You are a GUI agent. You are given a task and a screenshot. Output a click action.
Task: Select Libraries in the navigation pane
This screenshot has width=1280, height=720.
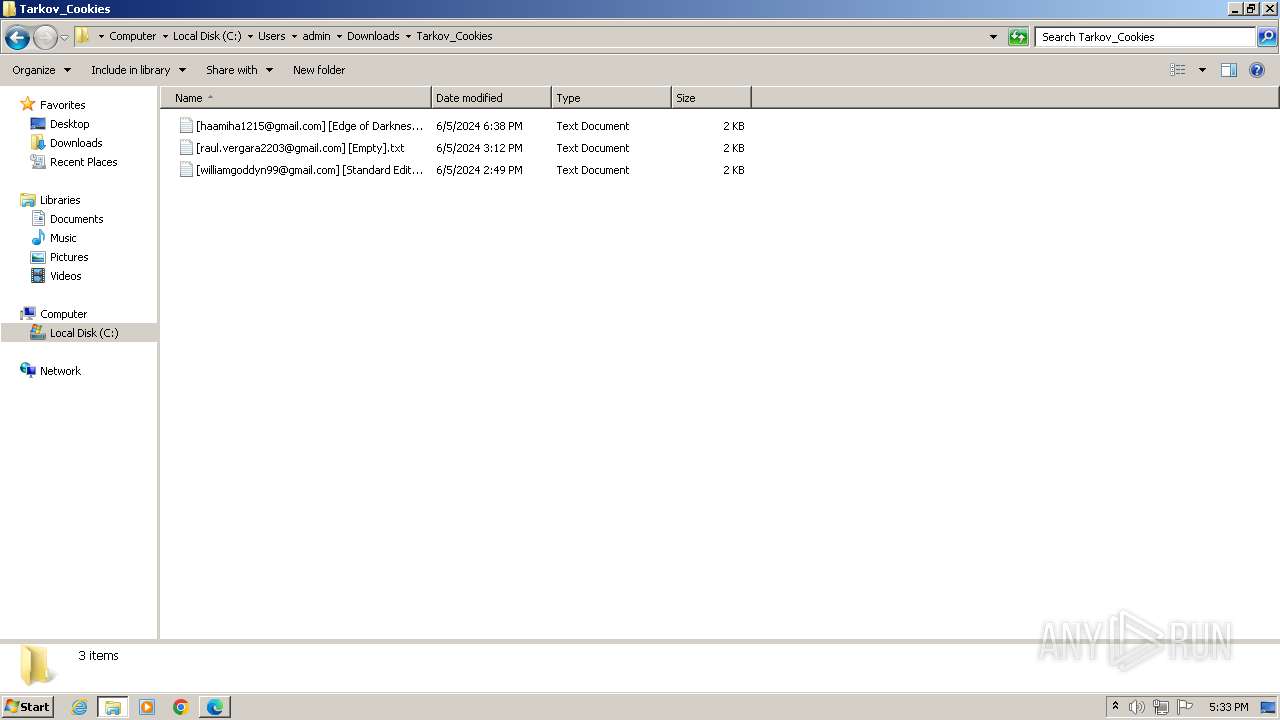coord(60,200)
